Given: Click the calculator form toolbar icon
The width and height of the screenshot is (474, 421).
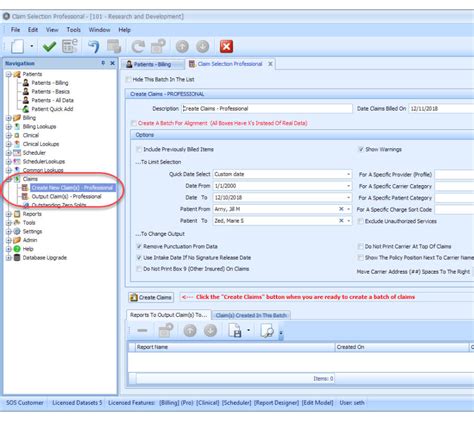Looking at the screenshot, I should tap(70, 46).
